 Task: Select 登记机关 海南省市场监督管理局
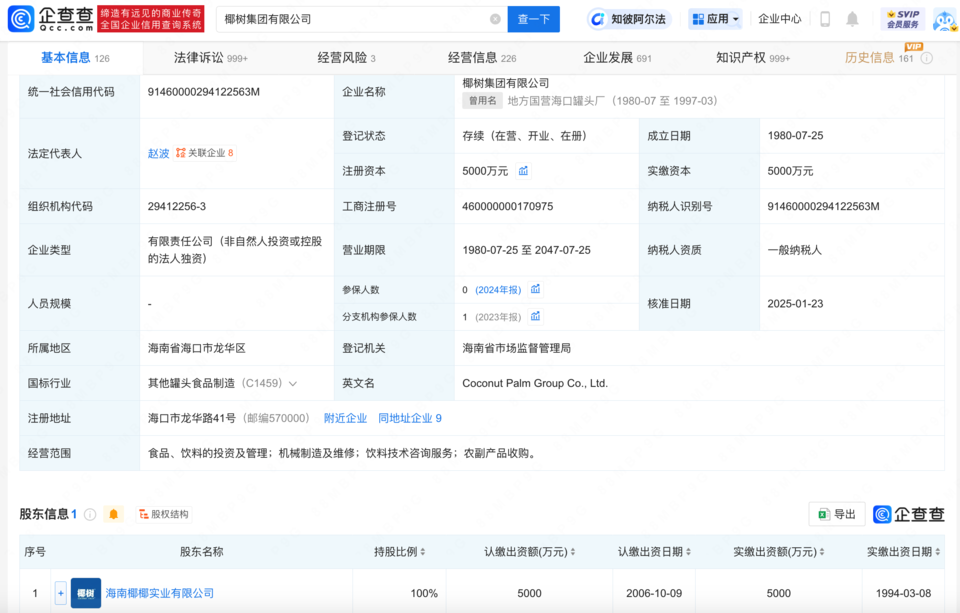pyautogui.click(x=516, y=348)
